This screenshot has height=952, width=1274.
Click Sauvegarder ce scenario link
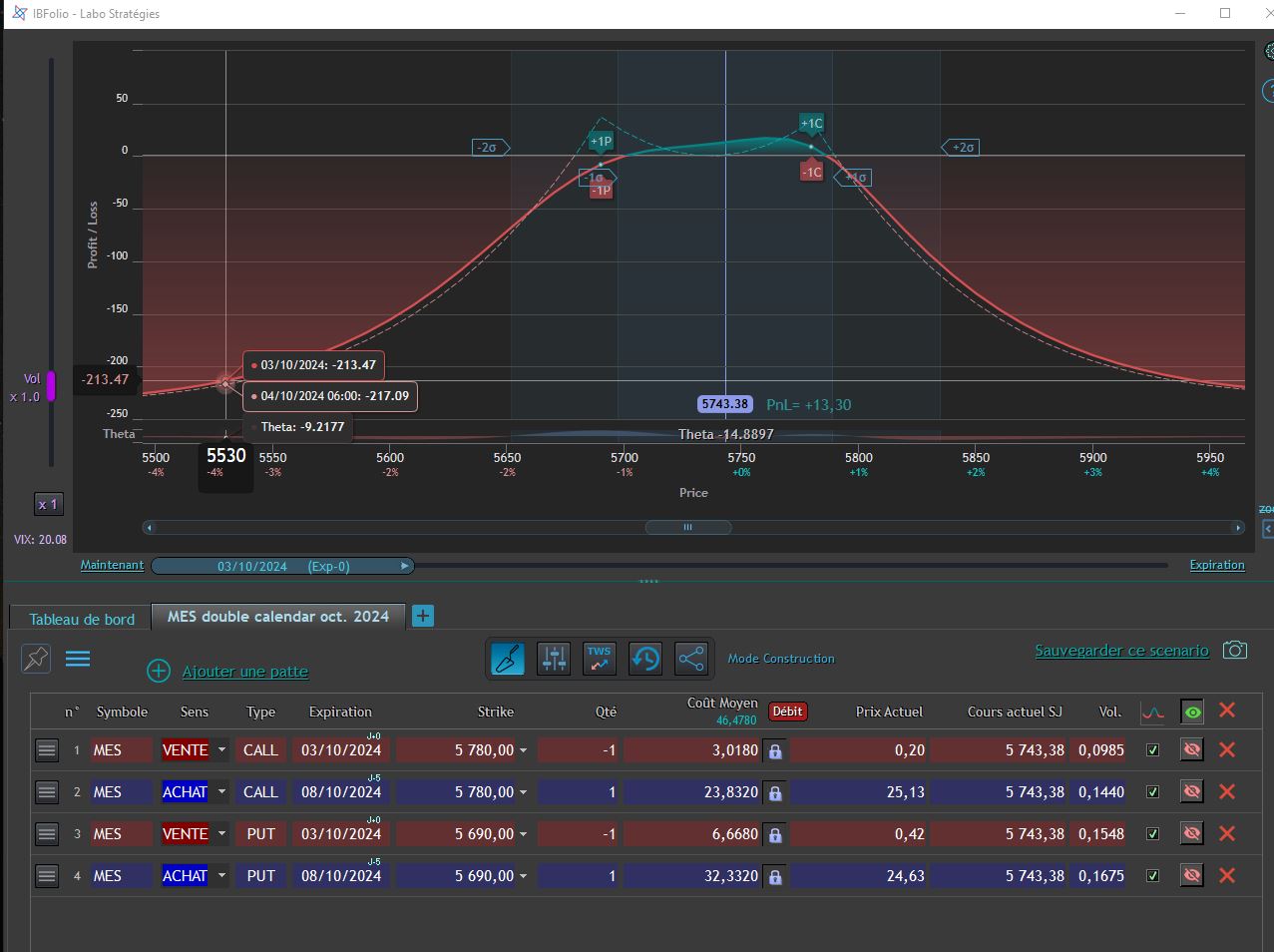coord(1121,651)
